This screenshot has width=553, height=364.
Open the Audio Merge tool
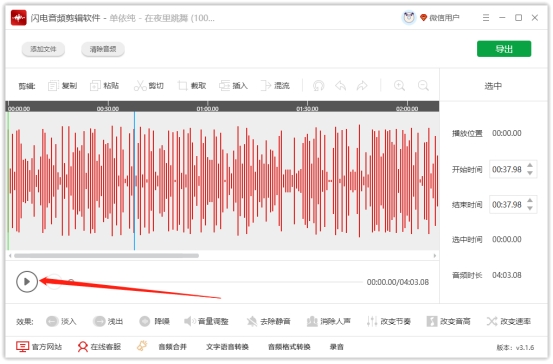[x=172, y=347]
